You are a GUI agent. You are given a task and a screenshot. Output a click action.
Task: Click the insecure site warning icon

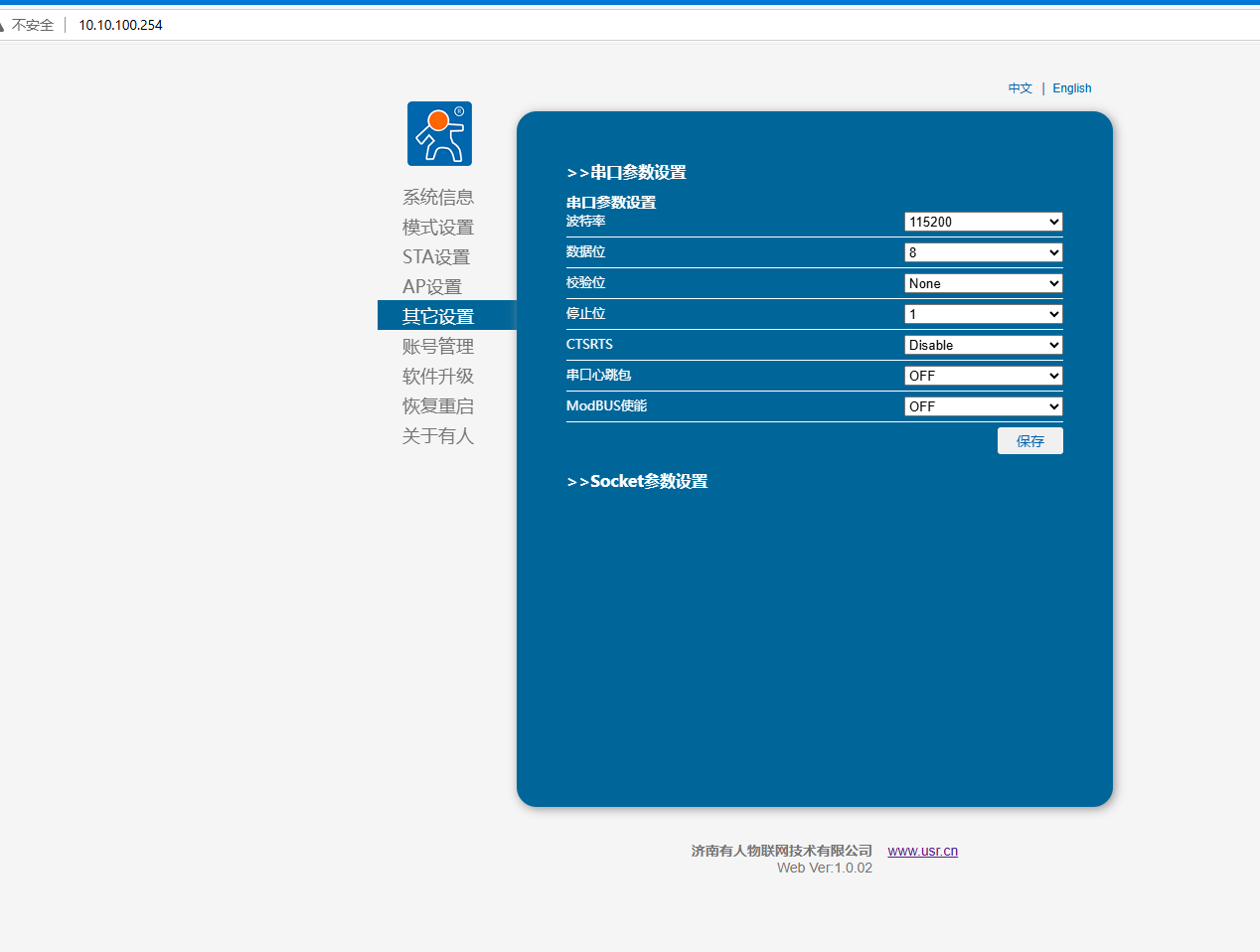[3, 25]
